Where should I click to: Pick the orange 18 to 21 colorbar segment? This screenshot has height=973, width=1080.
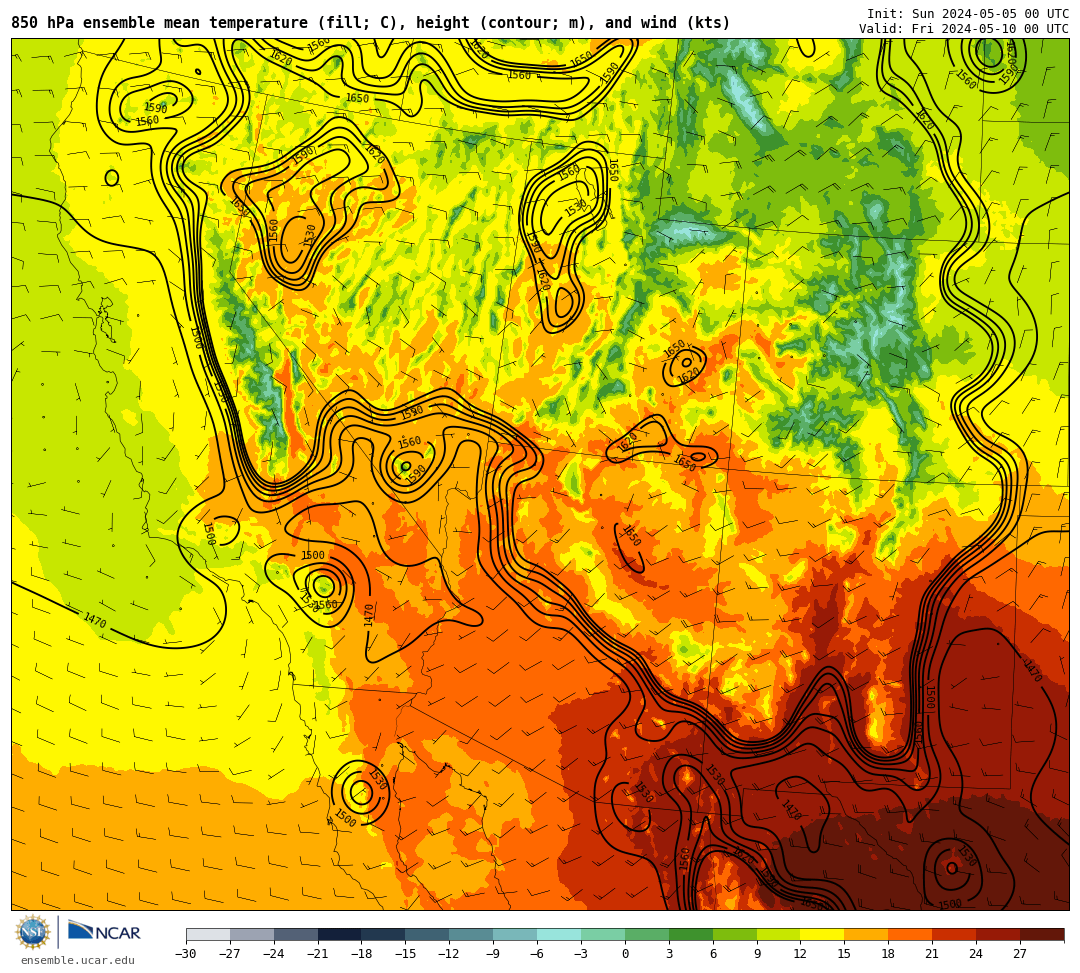(911, 934)
